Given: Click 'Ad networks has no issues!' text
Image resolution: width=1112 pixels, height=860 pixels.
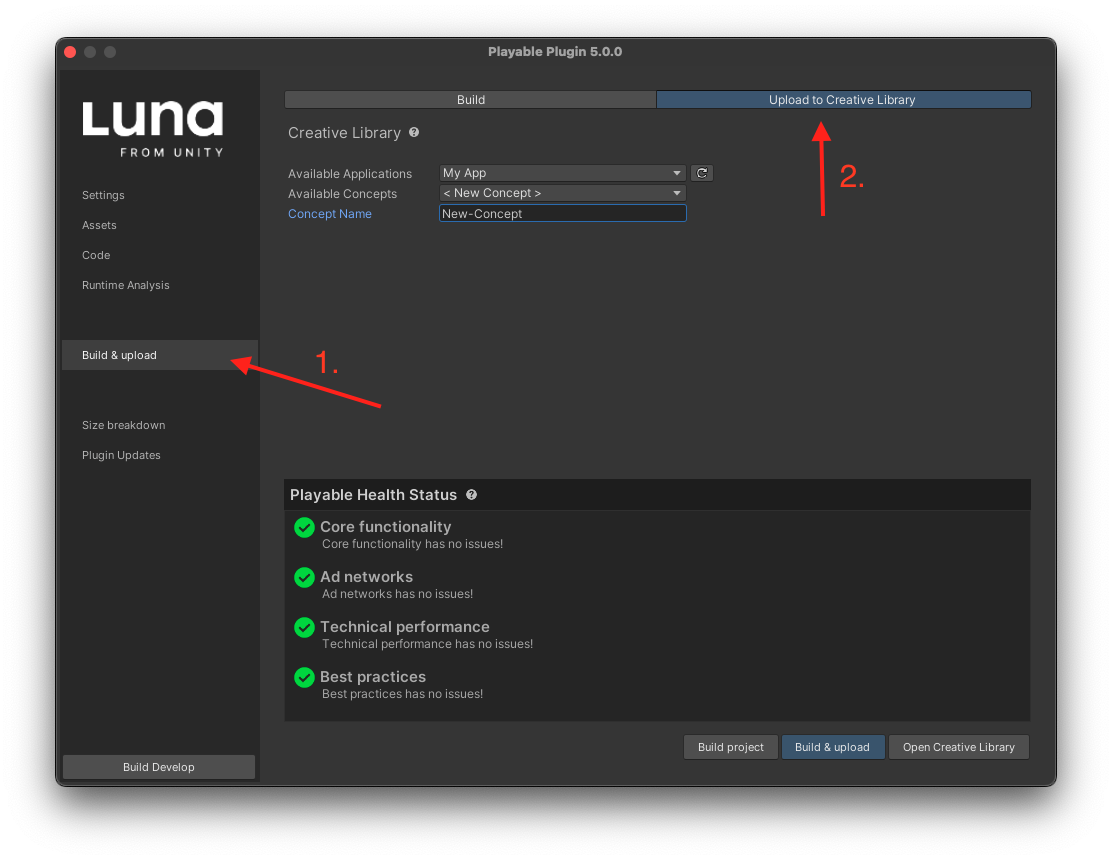Looking at the screenshot, I should point(397,594).
